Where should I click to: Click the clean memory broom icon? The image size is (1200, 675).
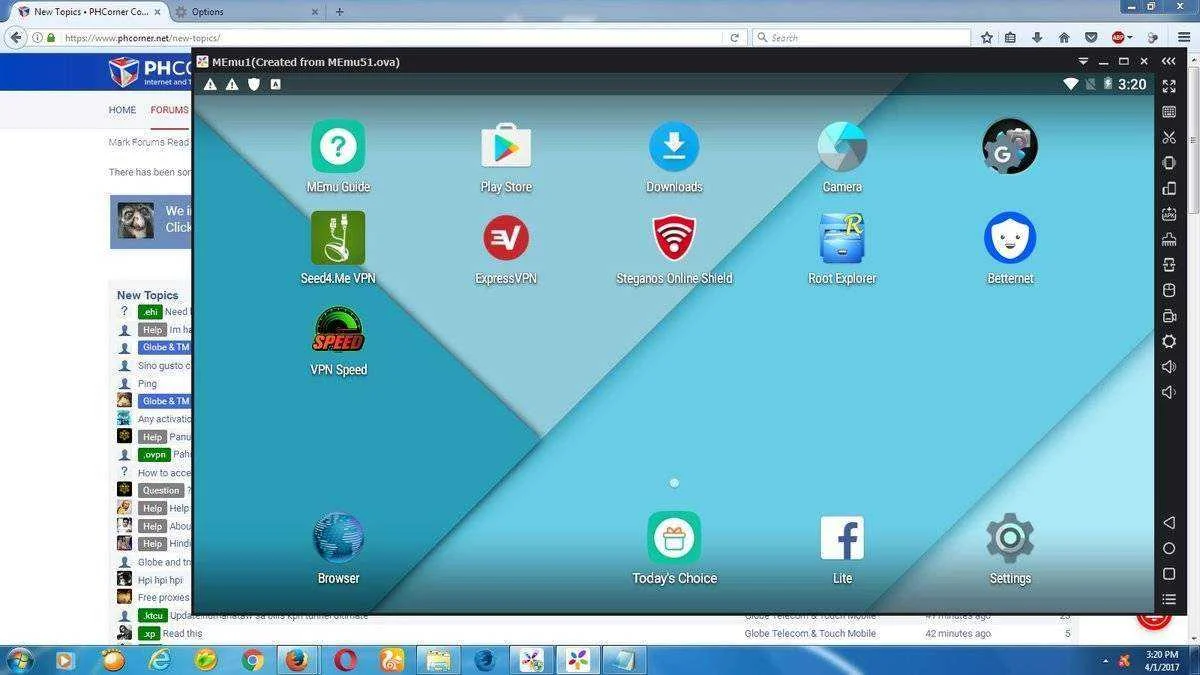[x=1169, y=239]
